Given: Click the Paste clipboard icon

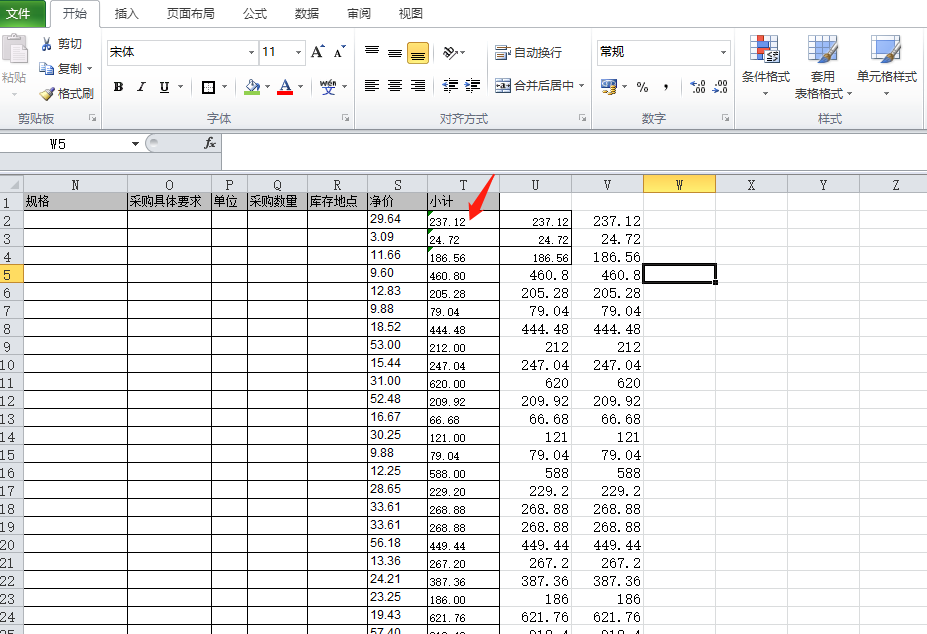Looking at the screenshot, I should [15, 49].
